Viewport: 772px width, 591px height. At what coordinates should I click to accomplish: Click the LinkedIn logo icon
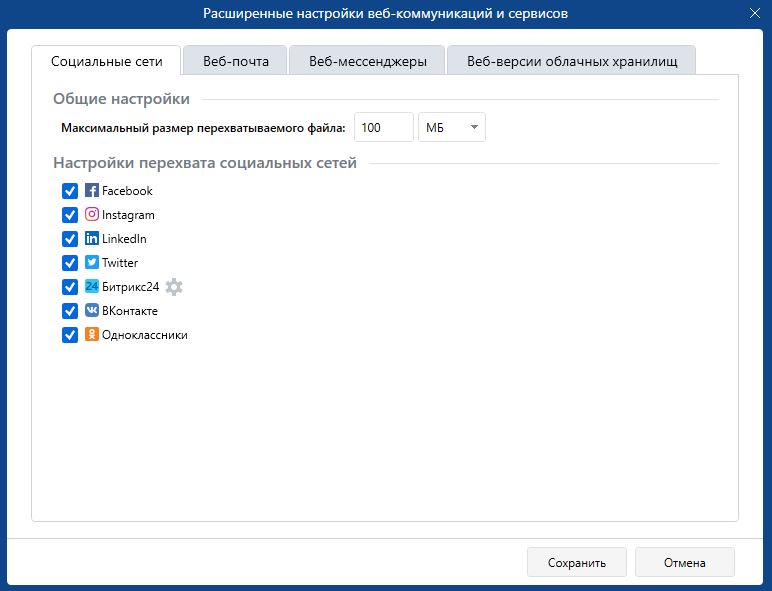(92, 238)
